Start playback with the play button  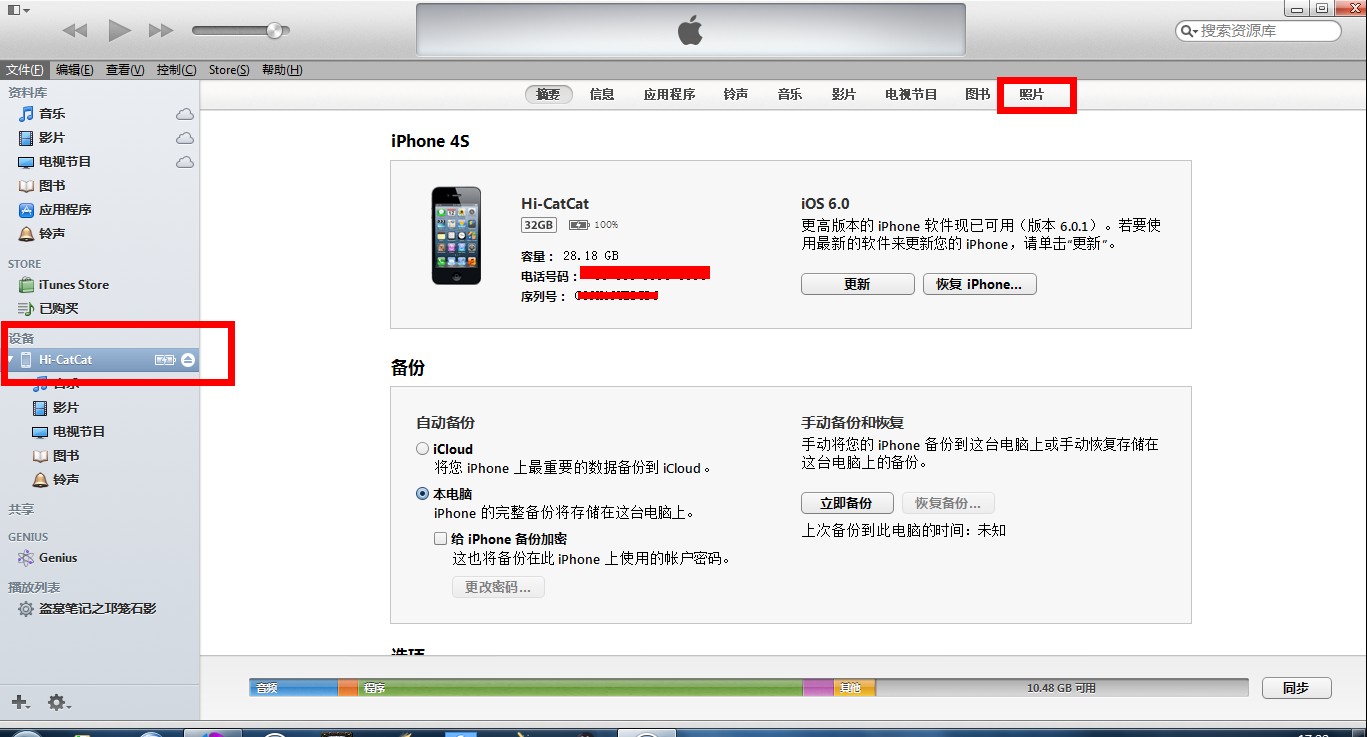(x=120, y=31)
